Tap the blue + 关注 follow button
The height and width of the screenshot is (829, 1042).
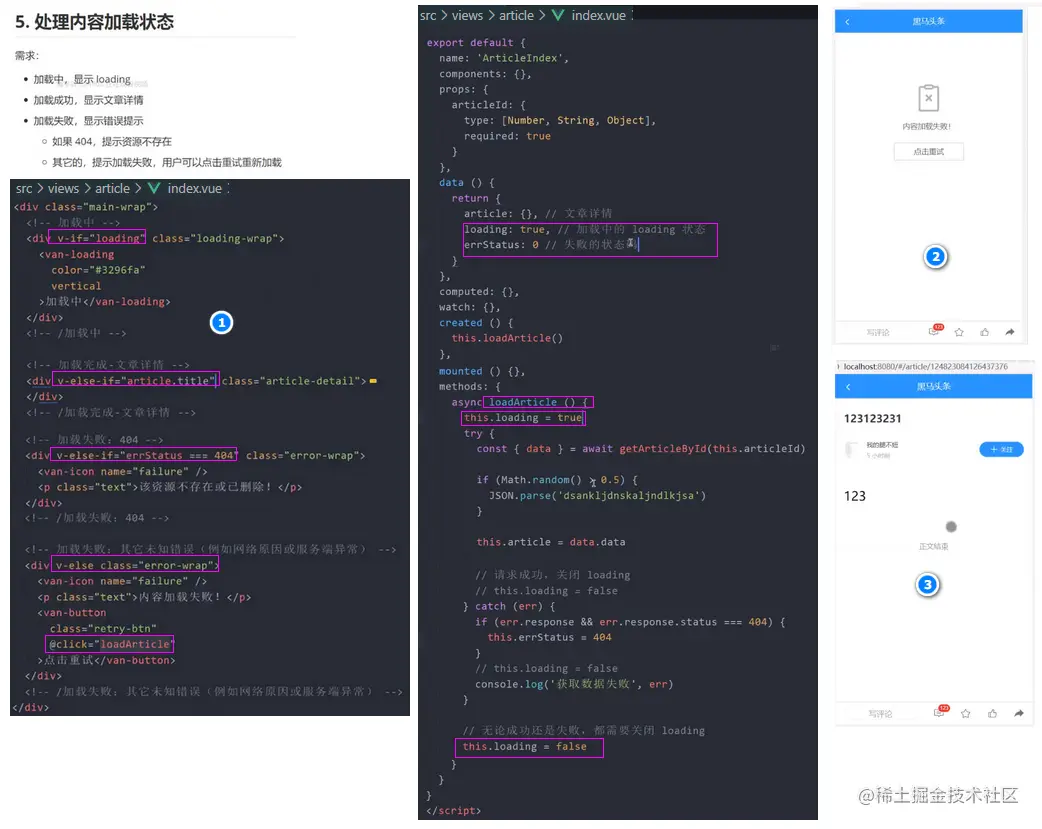1001,449
